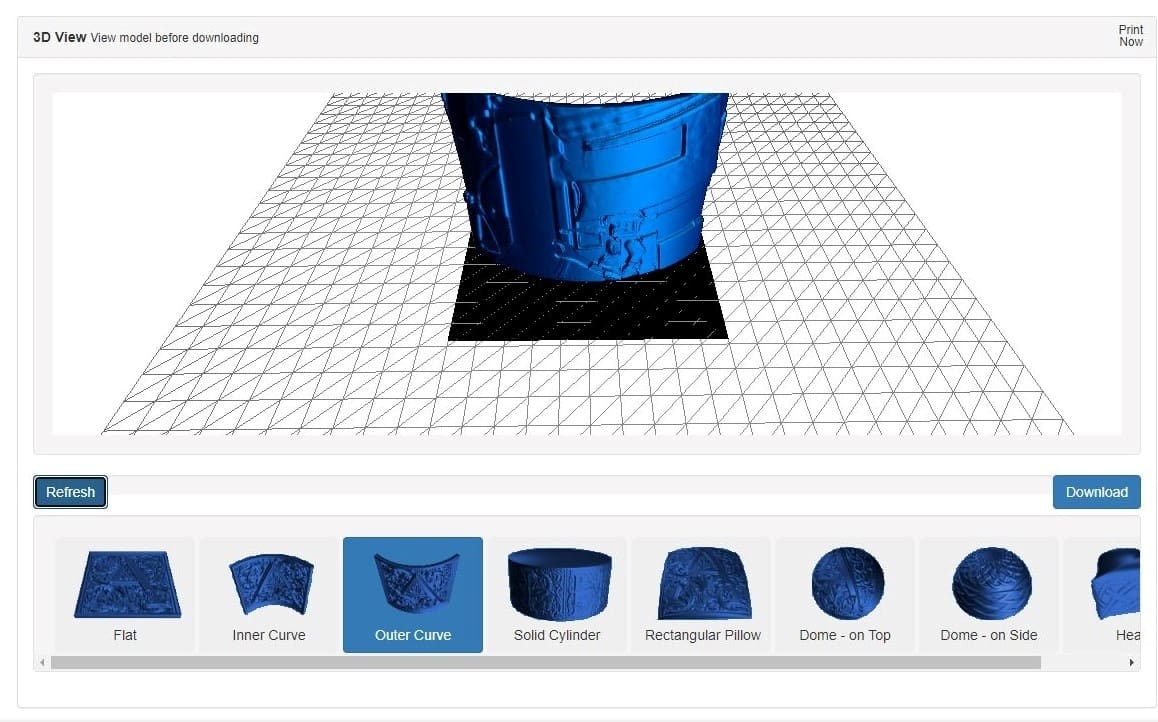Click the Flat label text
The image size is (1158, 722).
point(125,635)
